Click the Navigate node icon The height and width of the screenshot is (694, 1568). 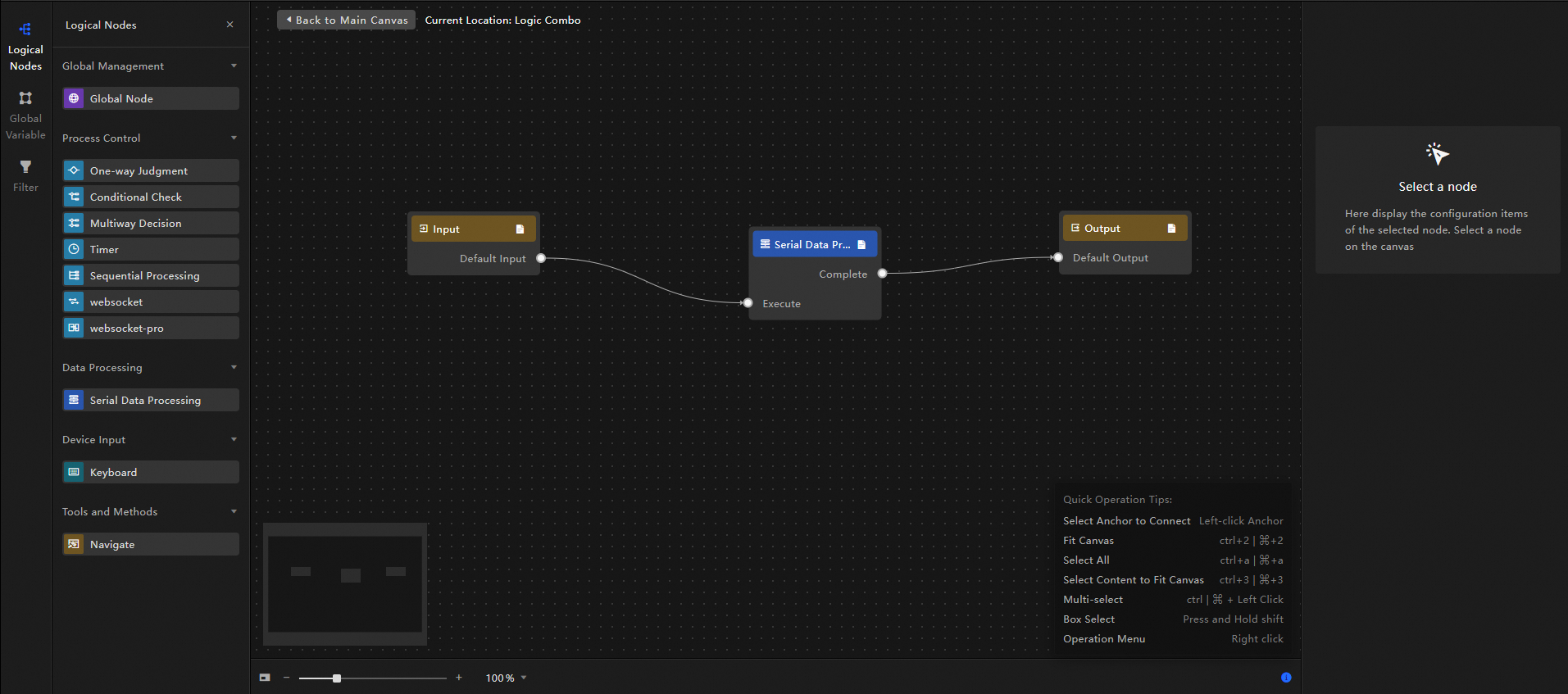click(x=74, y=544)
